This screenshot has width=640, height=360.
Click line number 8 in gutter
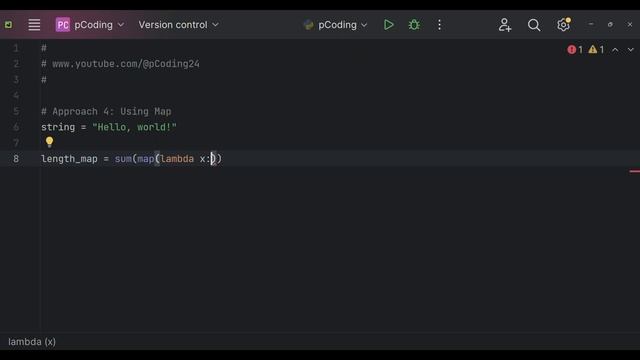pyautogui.click(x=16, y=159)
